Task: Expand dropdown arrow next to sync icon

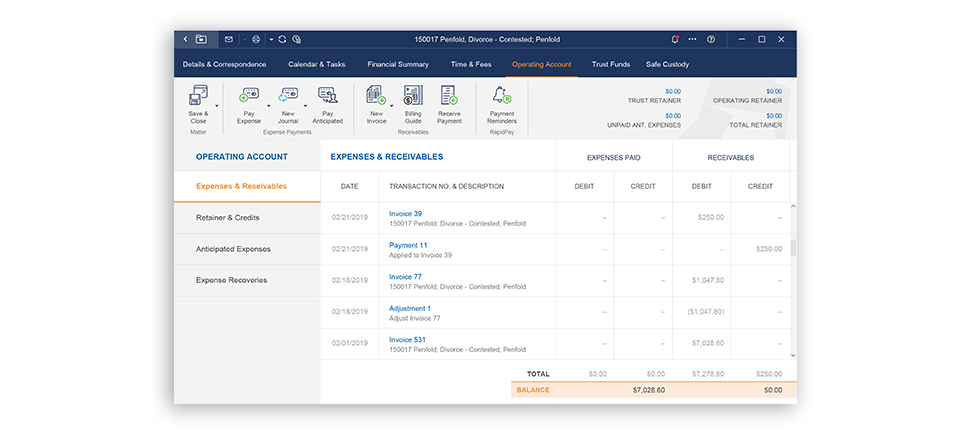Action: tap(271, 40)
